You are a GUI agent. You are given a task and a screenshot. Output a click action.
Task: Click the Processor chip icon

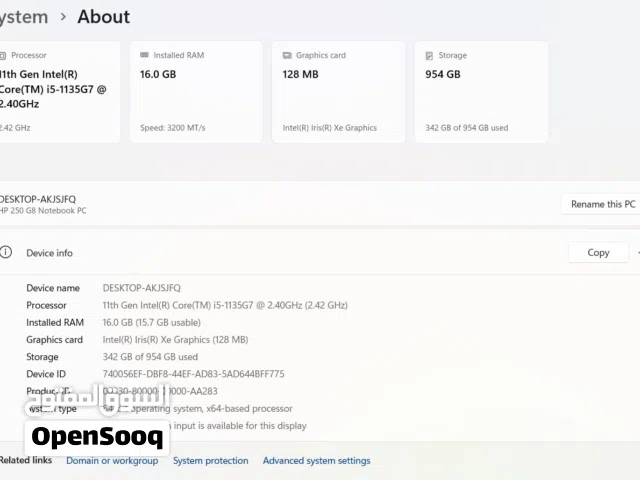[x=2, y=56]
